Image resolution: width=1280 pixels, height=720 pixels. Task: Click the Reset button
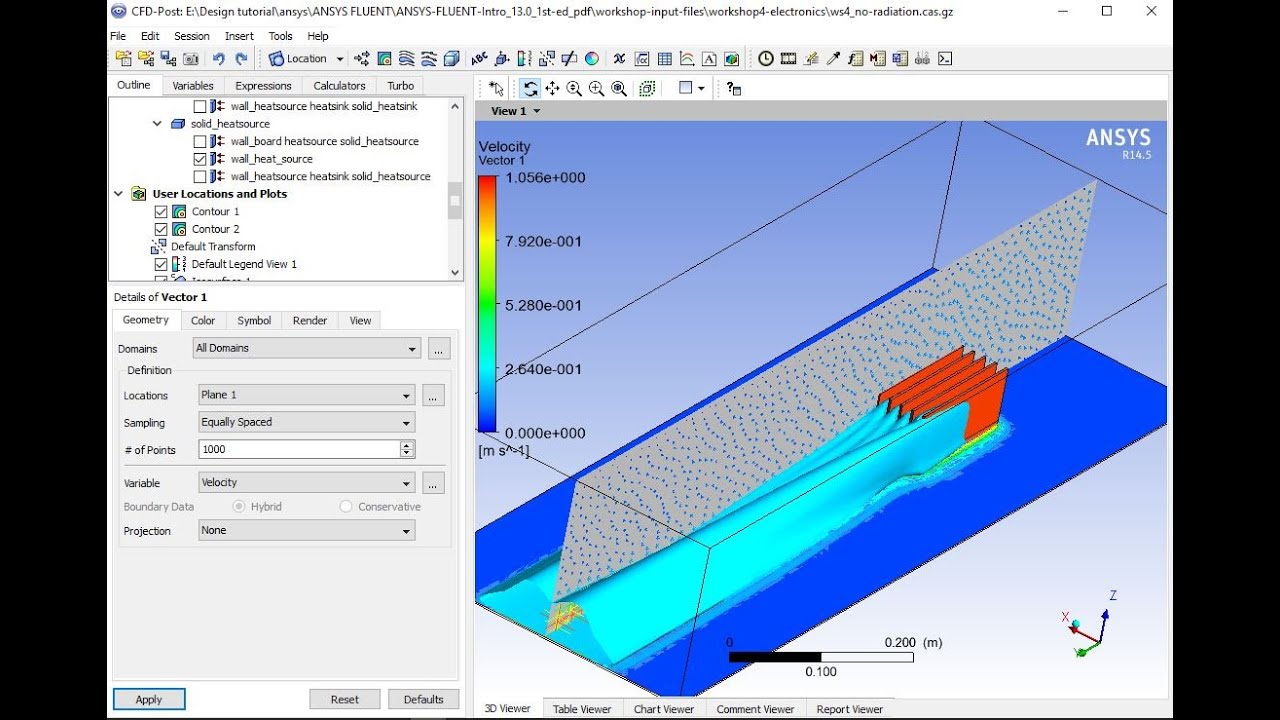[345, 699]
